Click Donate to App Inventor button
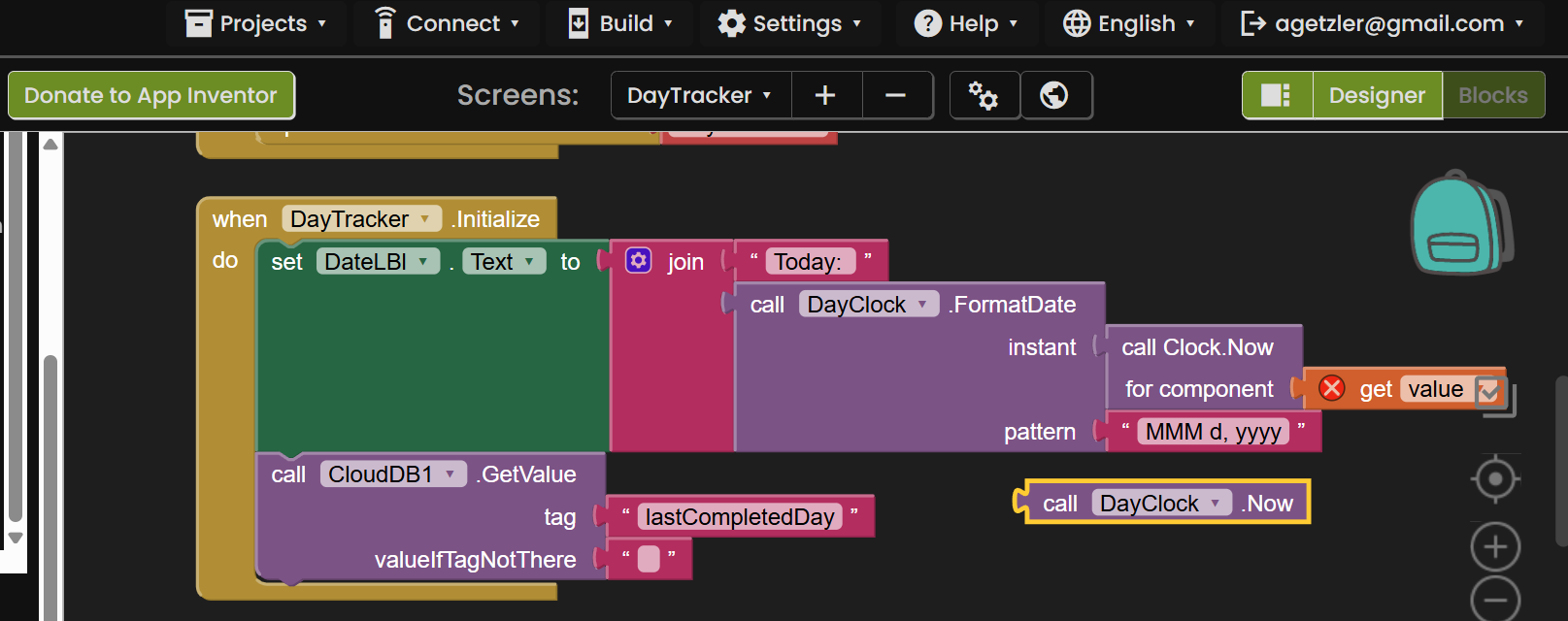 tap(150, 95)
